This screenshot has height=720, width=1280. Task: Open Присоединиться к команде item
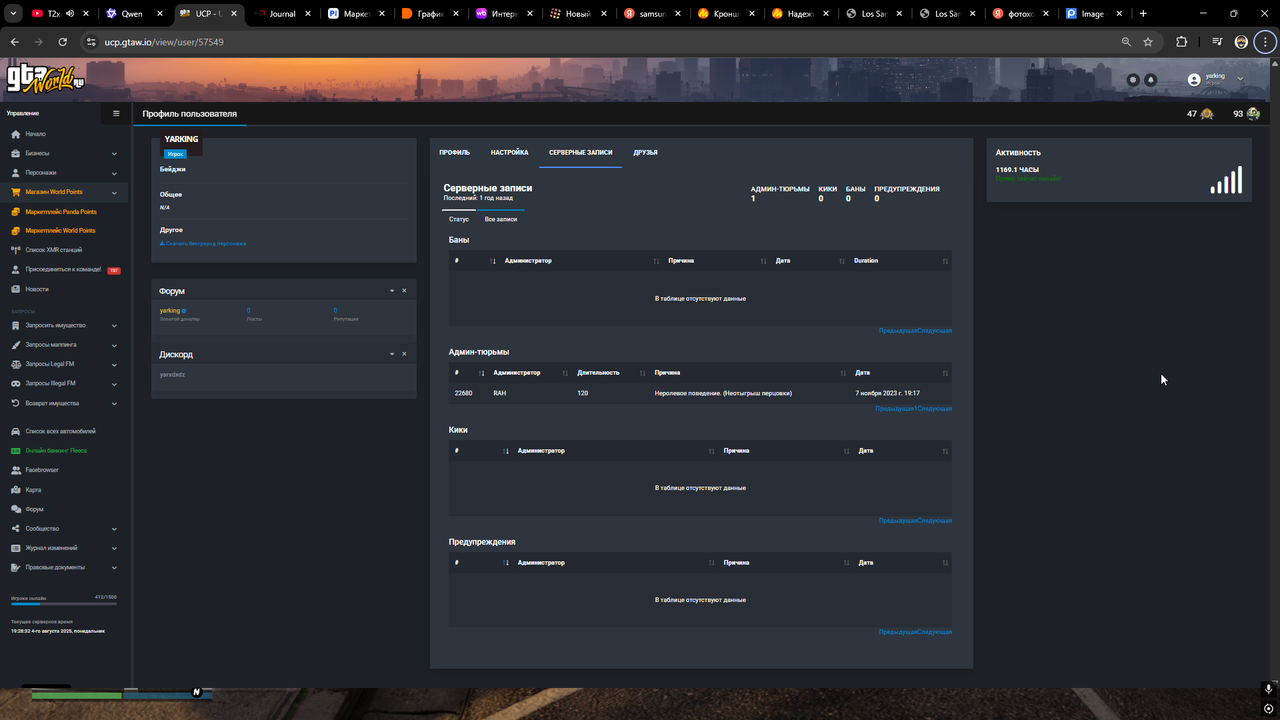tap(63, 270)
